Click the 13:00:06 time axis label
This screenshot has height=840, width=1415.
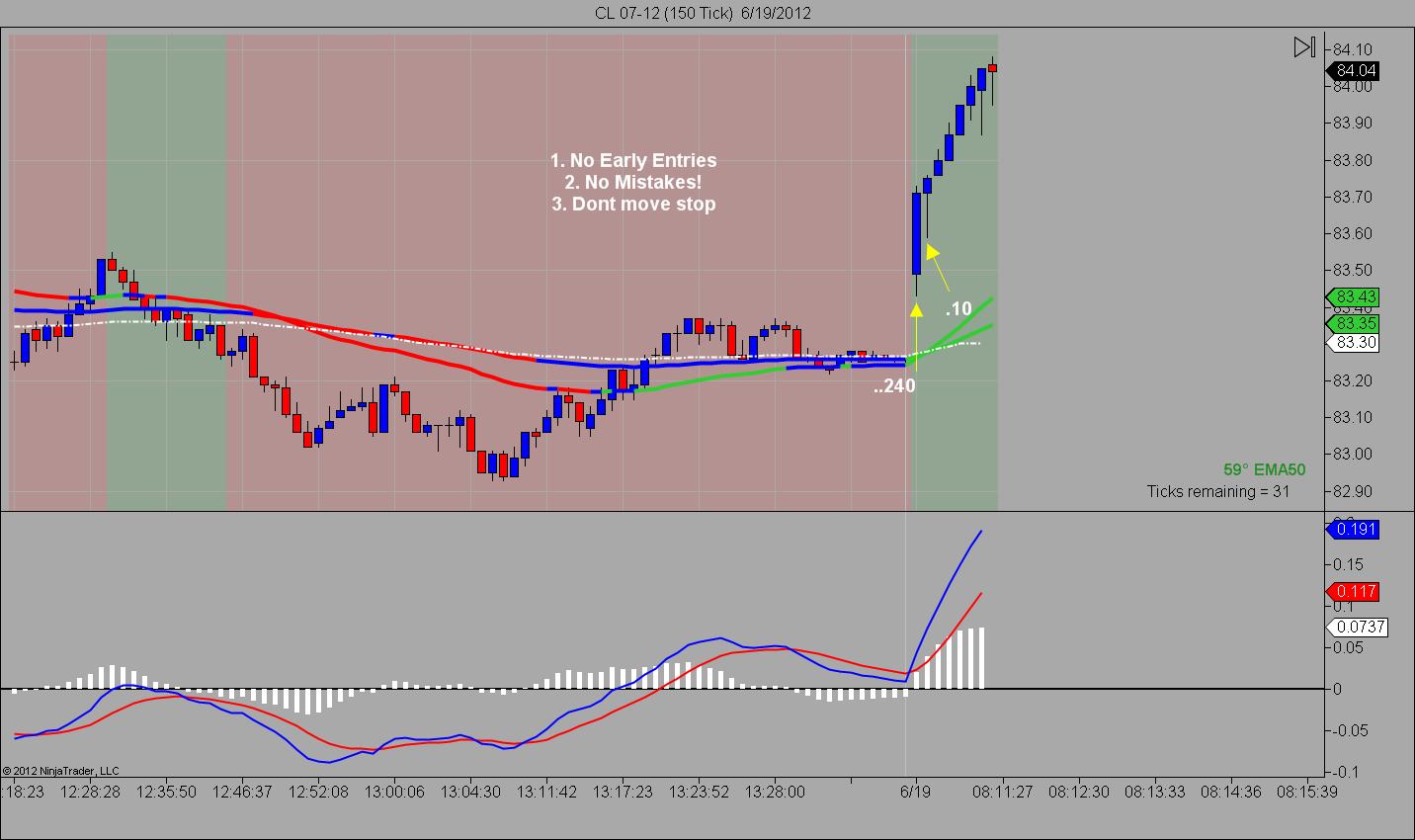coord(394,792)
